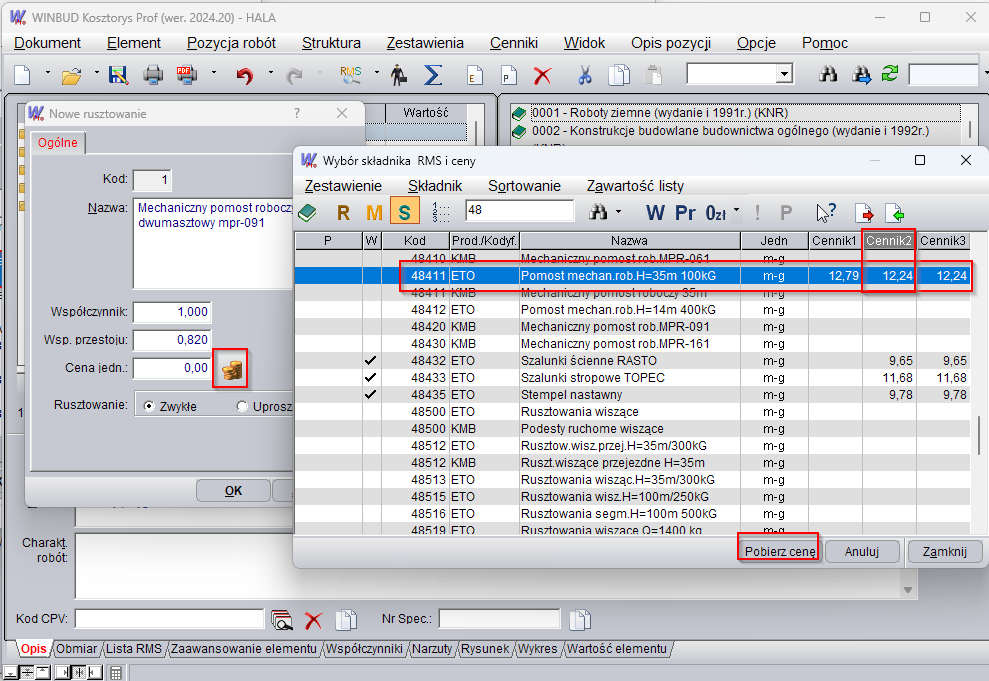Screen dimensions: 989x681
Task: Copy using the two-pages icon
Action: 619,75
